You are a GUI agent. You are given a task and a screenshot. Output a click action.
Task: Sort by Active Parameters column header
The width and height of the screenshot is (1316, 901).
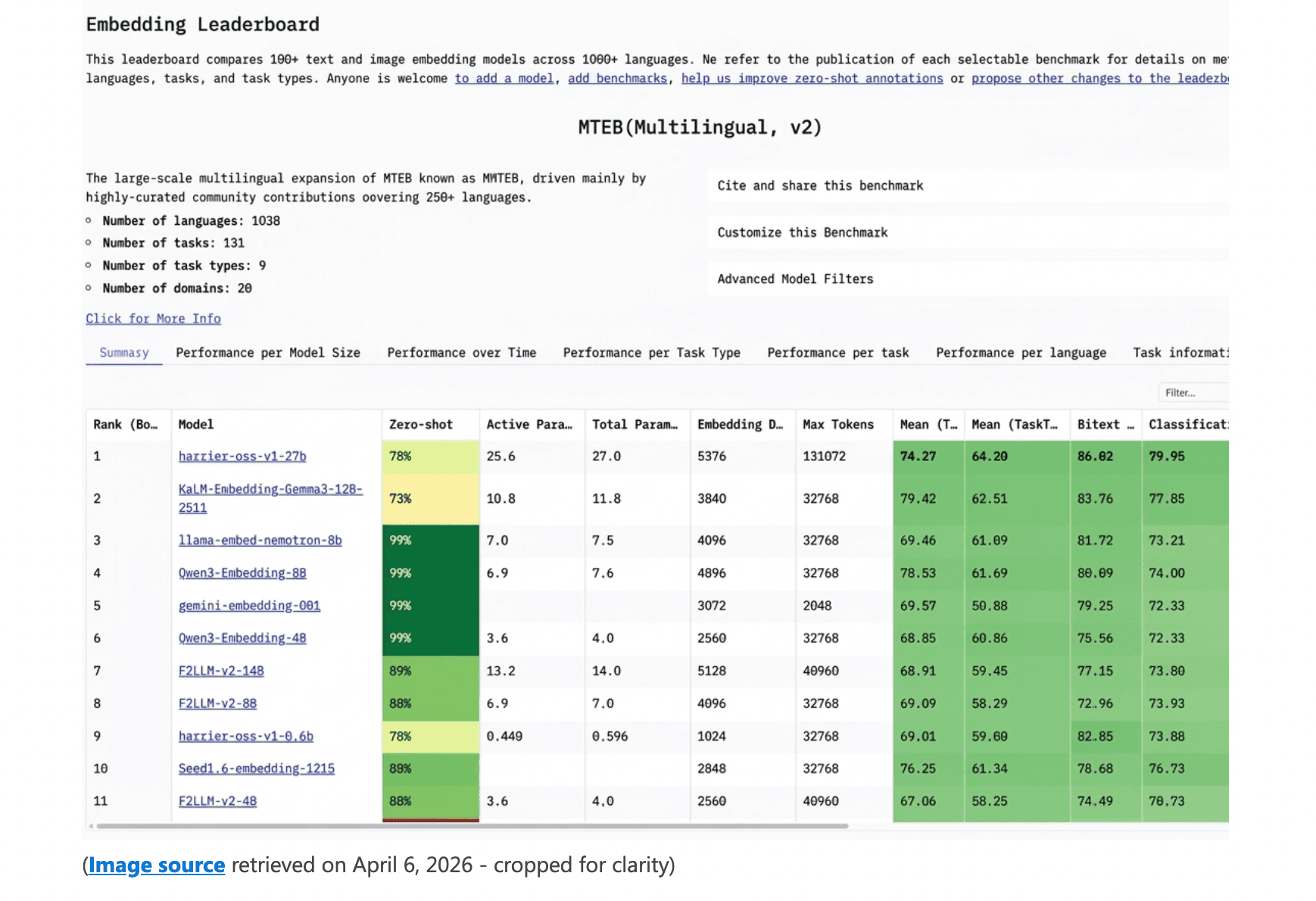pyautogui.click(x=532, y=425)
